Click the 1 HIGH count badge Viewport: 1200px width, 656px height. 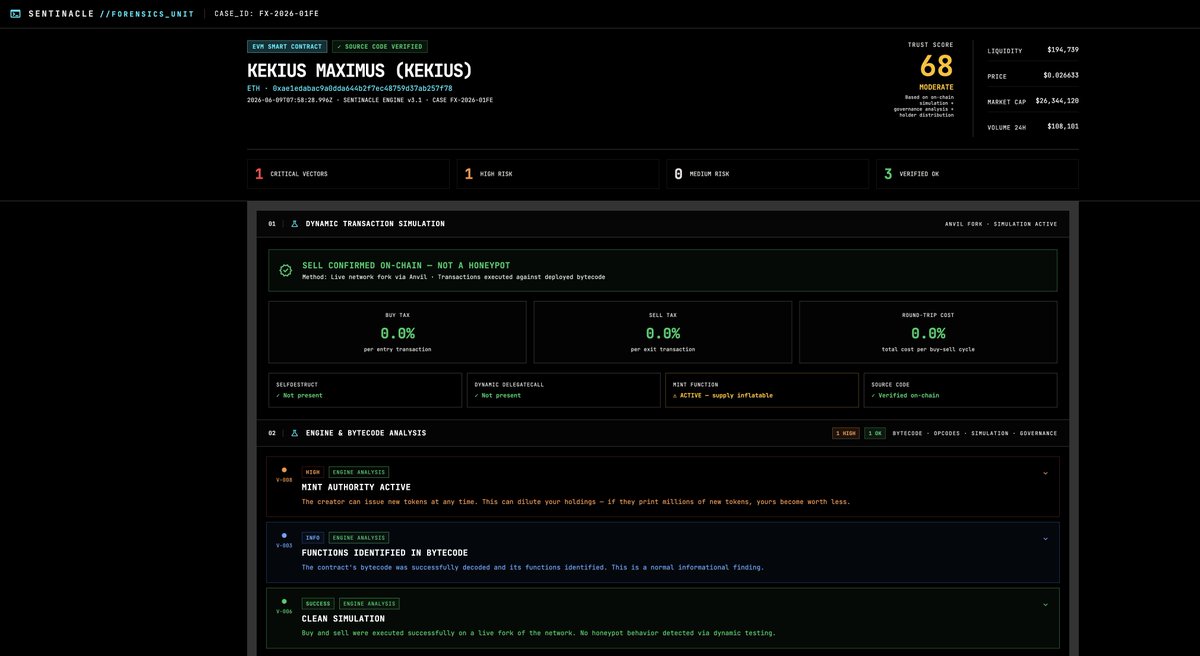845,433
